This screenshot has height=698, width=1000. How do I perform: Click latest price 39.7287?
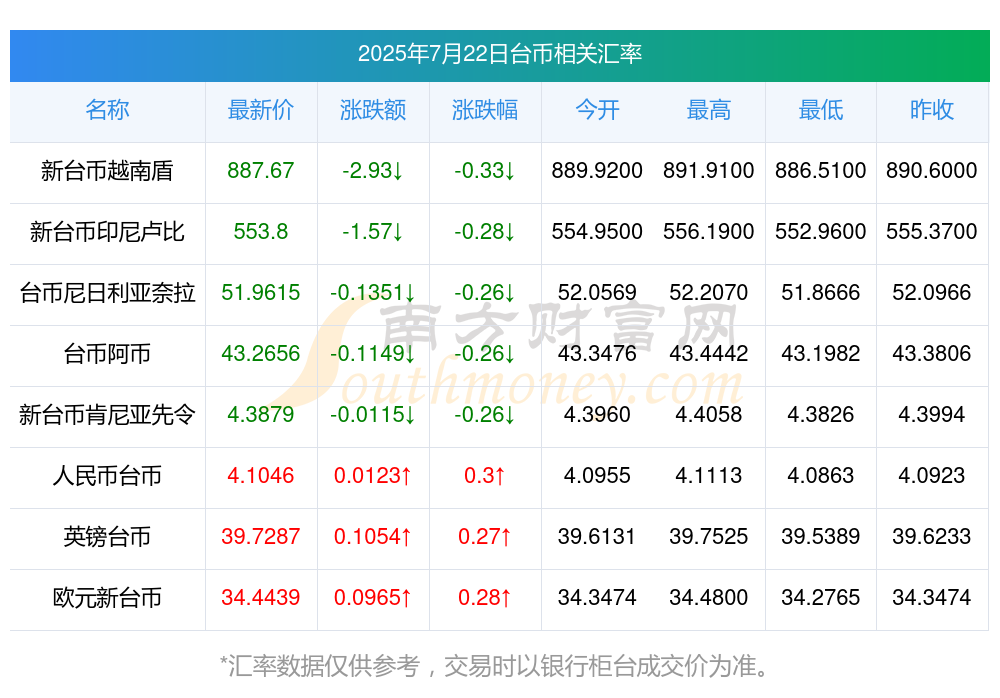[x=261, y=537]
